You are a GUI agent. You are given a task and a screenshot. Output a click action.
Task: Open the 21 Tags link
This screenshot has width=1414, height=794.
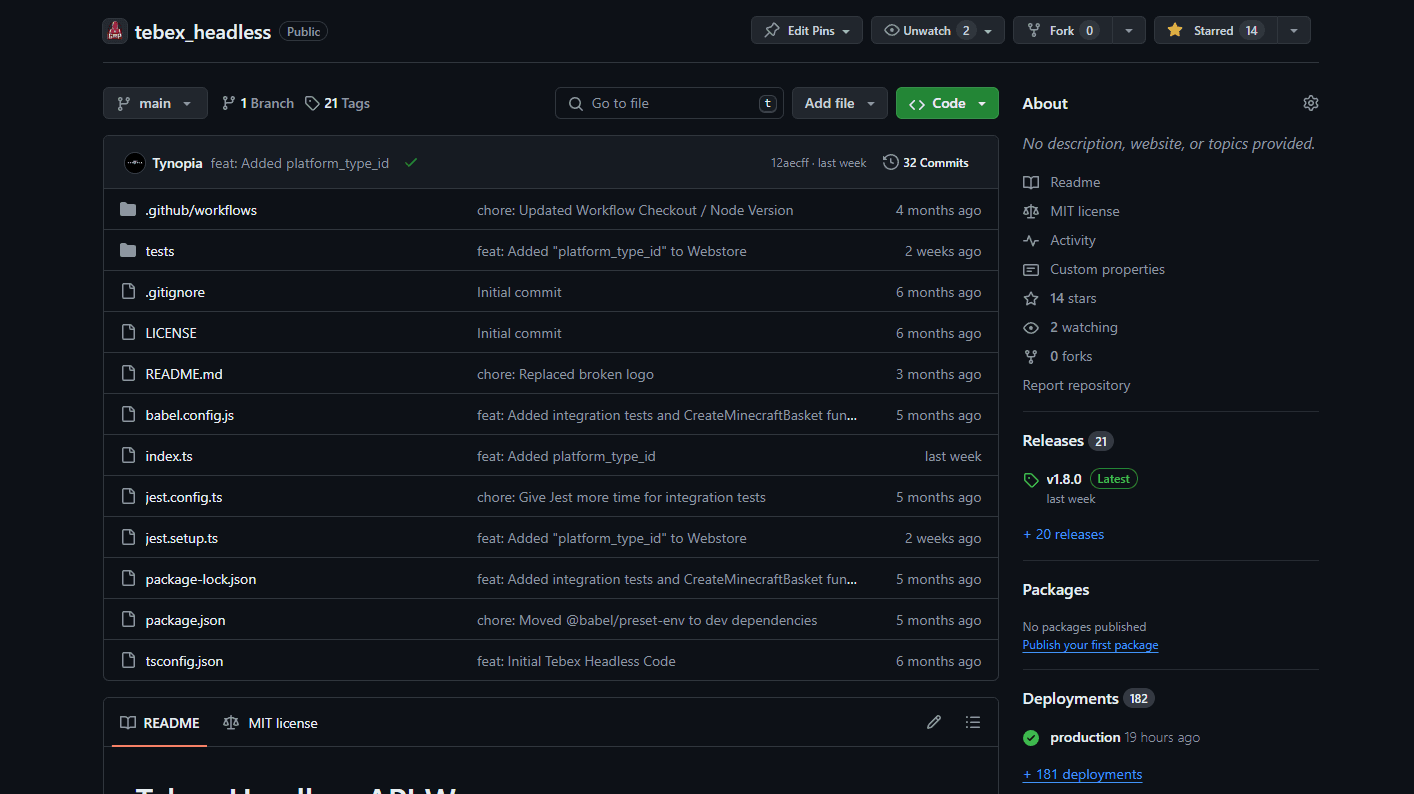[338, 103]
